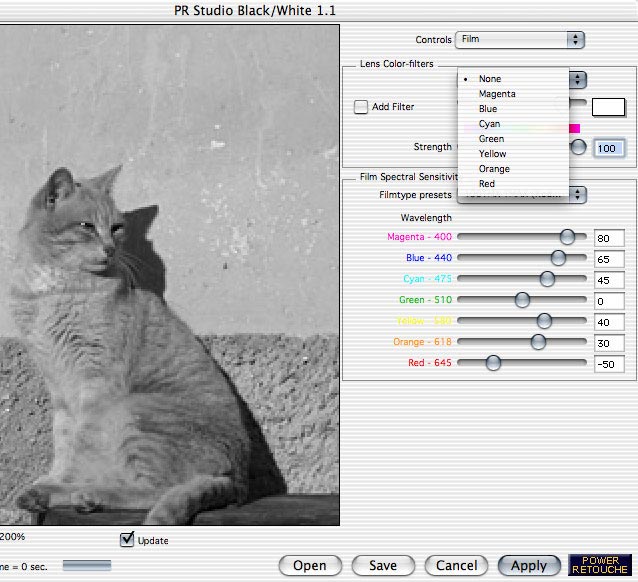638x582 pixels.
Task: Click the Red - 645 value field
Action: 608,363
